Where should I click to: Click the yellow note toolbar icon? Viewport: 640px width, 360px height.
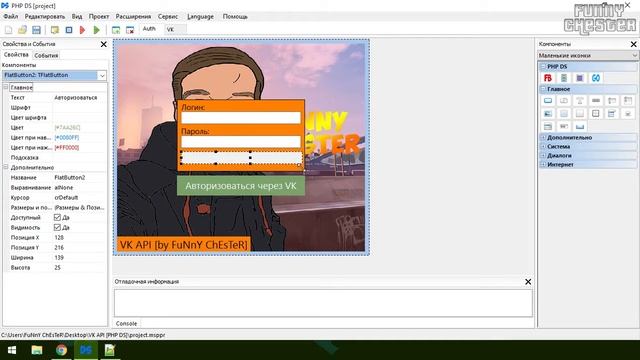point(54,30)
